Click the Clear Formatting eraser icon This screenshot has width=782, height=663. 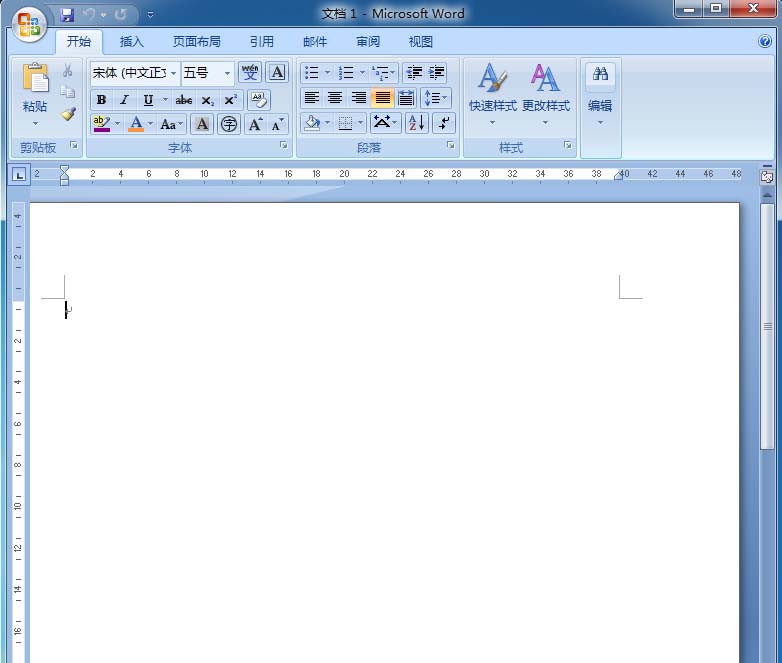tap(259, 100)
